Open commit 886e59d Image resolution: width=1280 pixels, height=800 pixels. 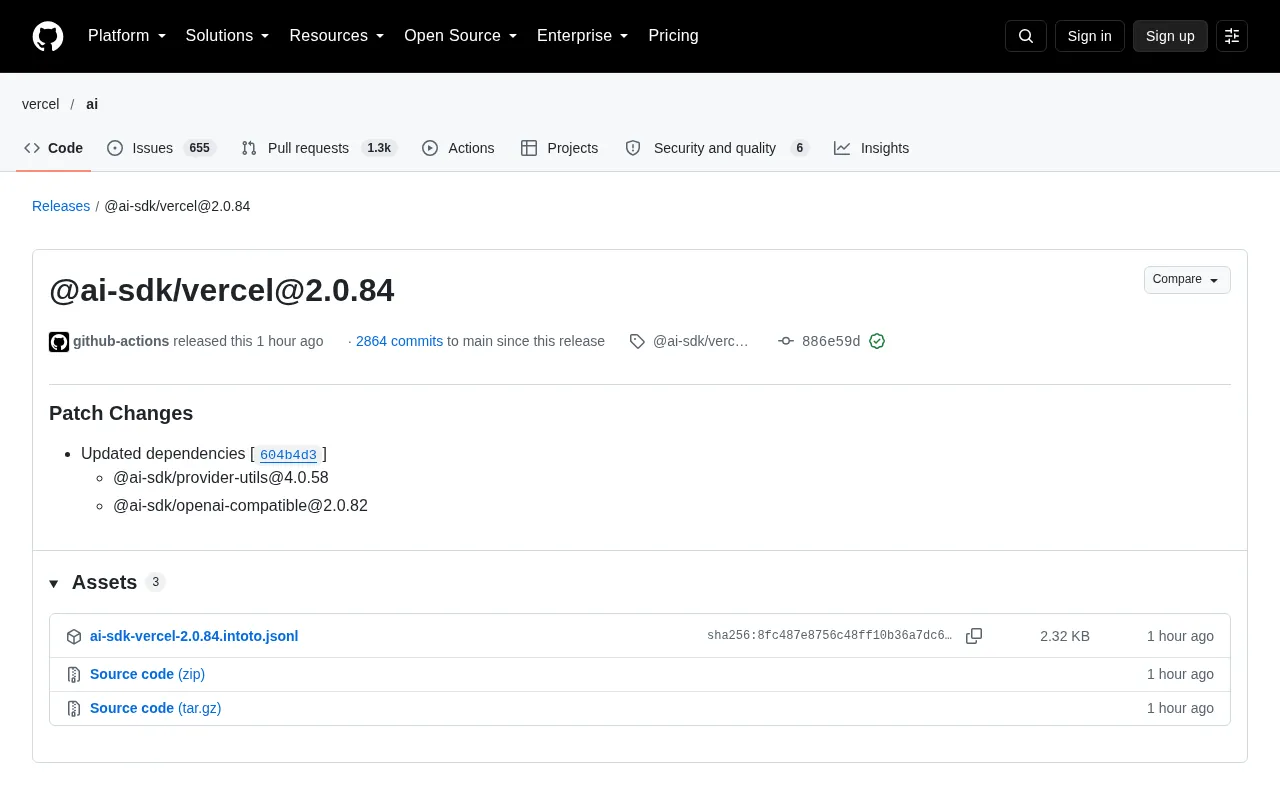click(831, 341)
